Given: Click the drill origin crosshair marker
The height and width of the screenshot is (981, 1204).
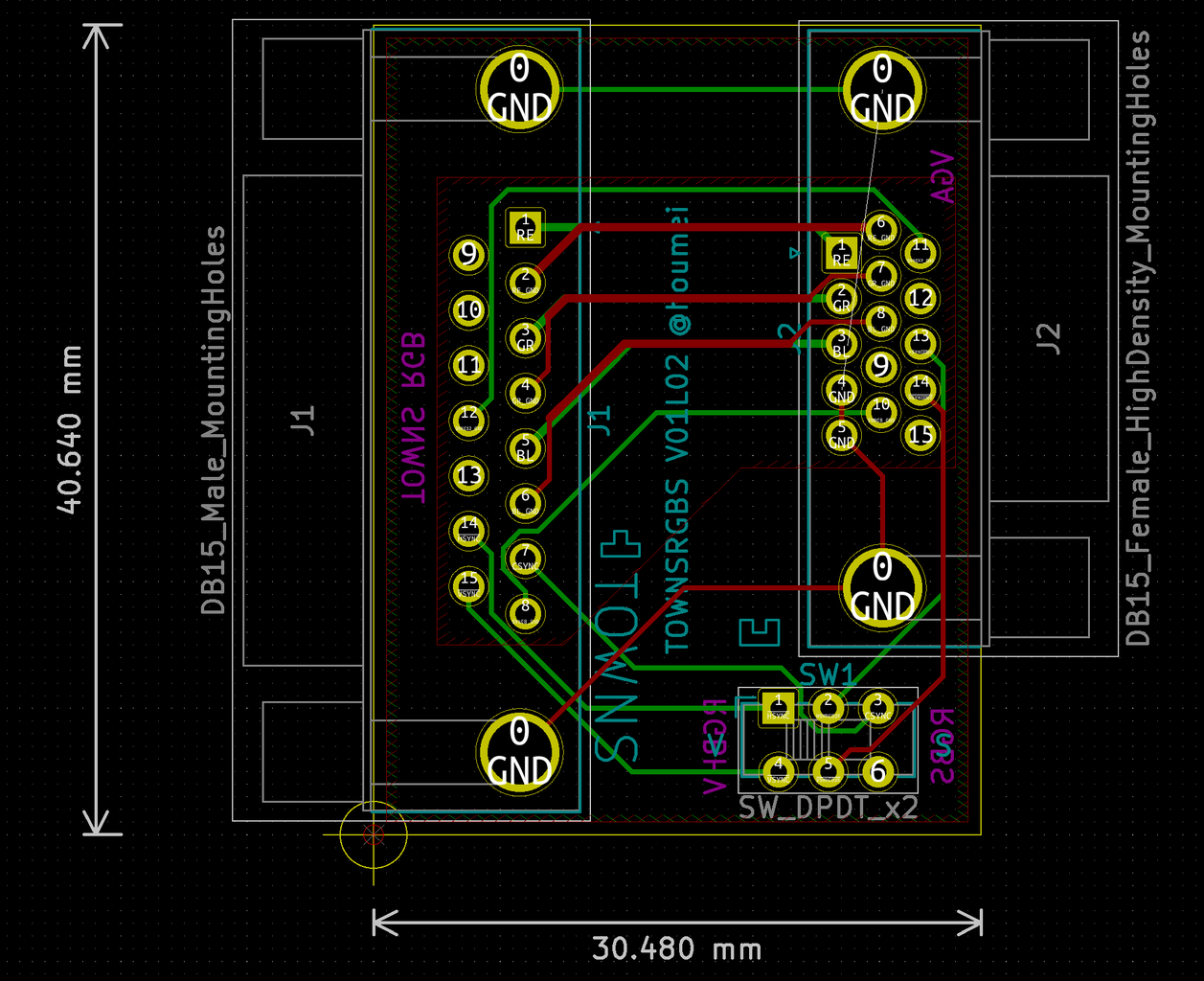Looking at the screenshot, I should [374, 833].
